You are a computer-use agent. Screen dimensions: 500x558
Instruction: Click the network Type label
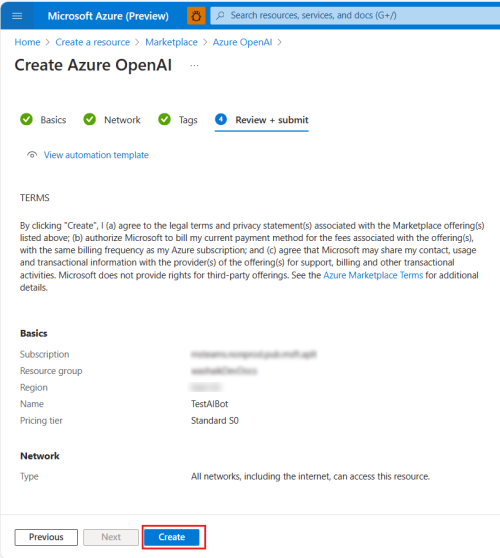(29, 477)
